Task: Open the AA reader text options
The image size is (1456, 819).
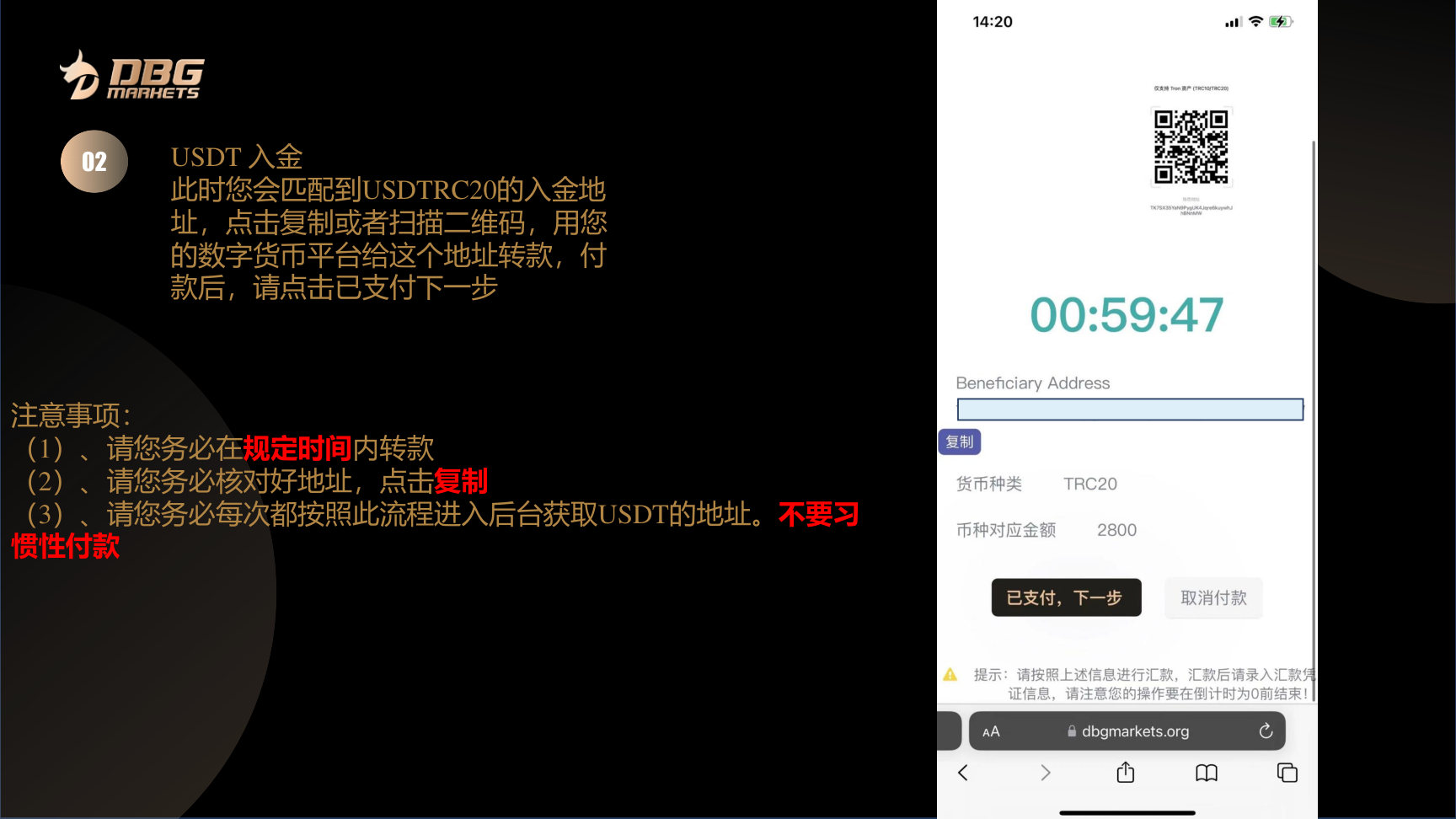Action: coord(991,732)
